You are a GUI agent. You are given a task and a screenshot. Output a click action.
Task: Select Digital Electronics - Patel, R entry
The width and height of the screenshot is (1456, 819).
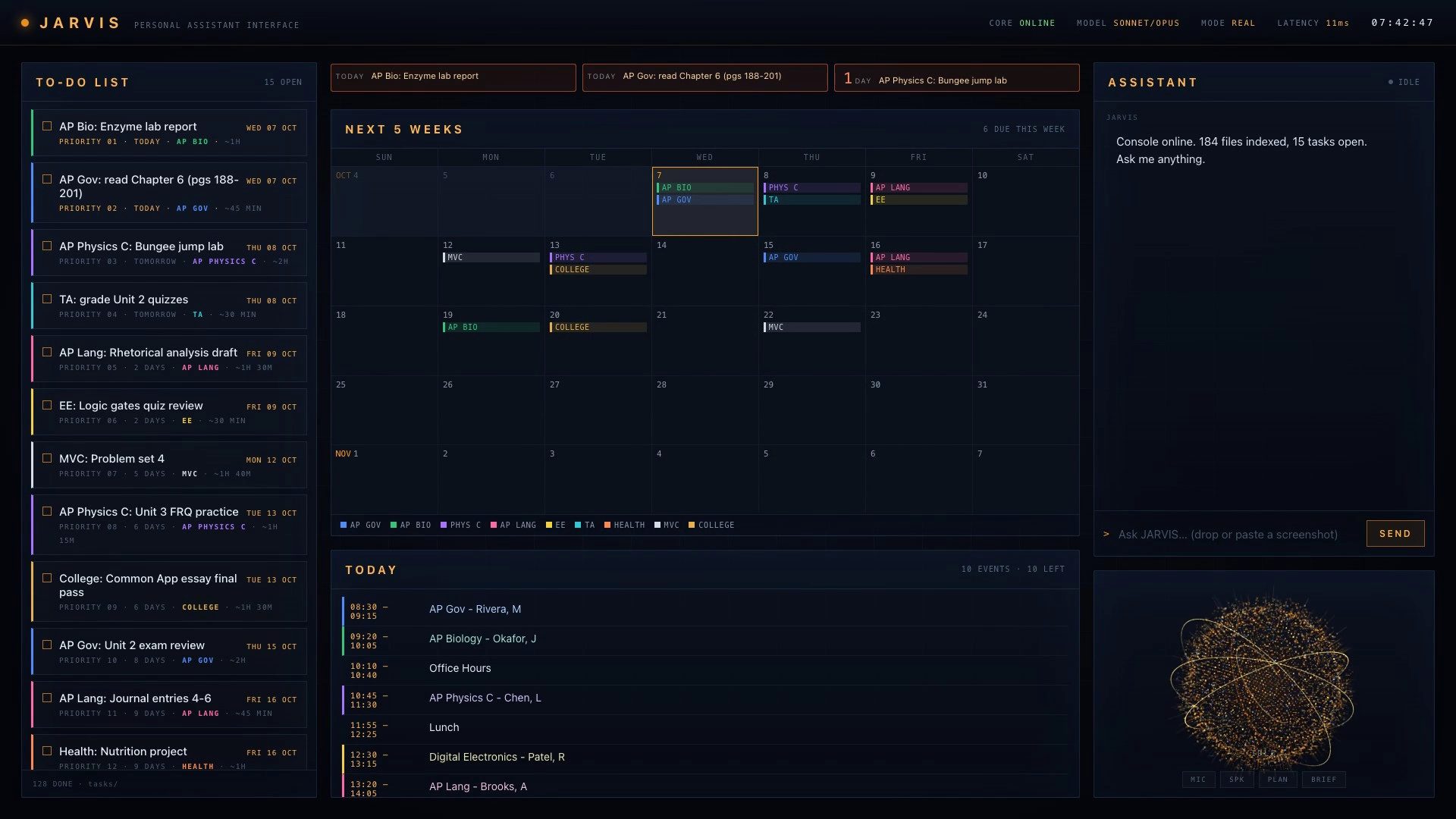pos(705,758)
